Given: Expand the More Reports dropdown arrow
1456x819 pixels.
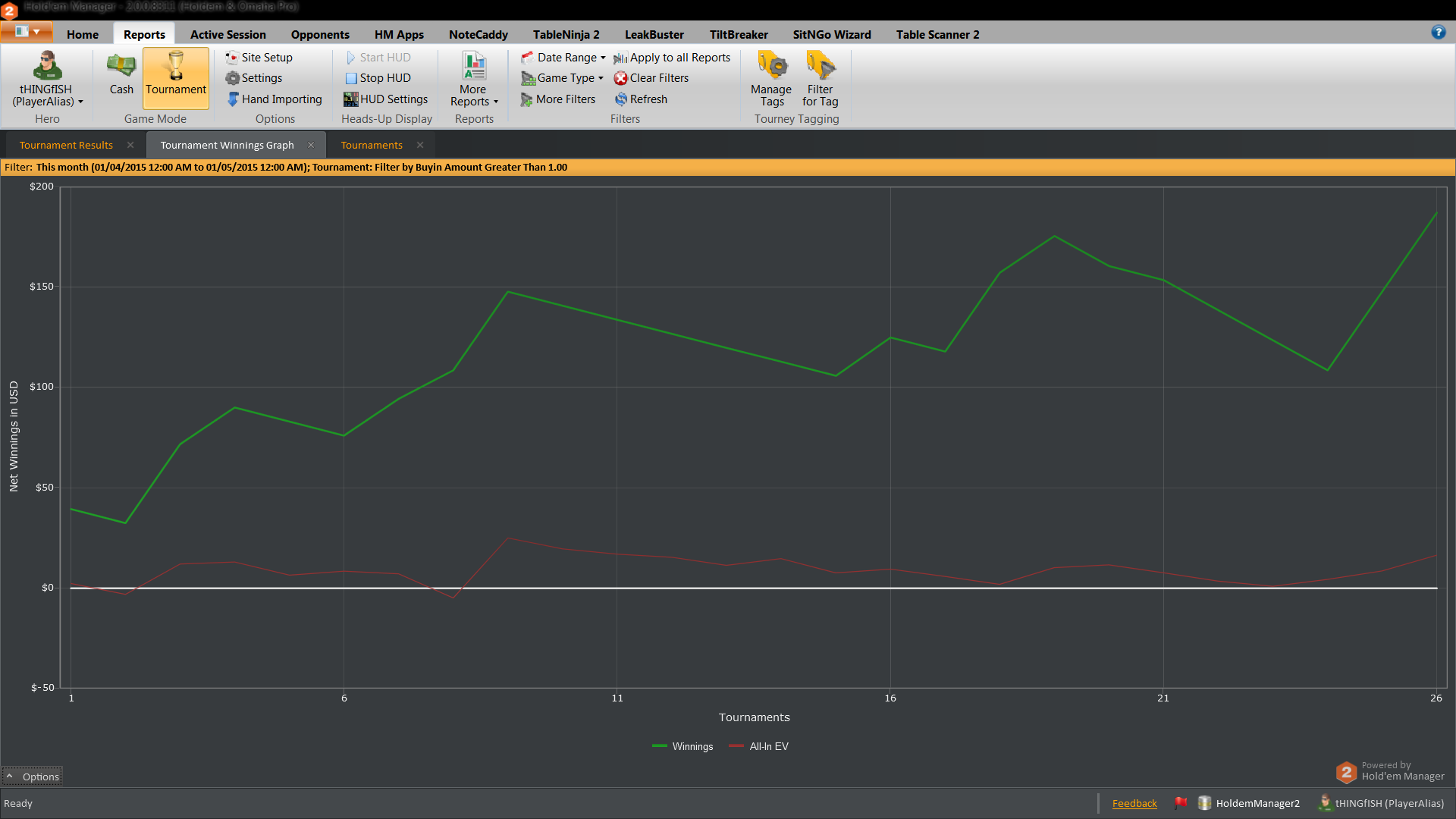Looking at the screenshot, I should pos(496,102).
